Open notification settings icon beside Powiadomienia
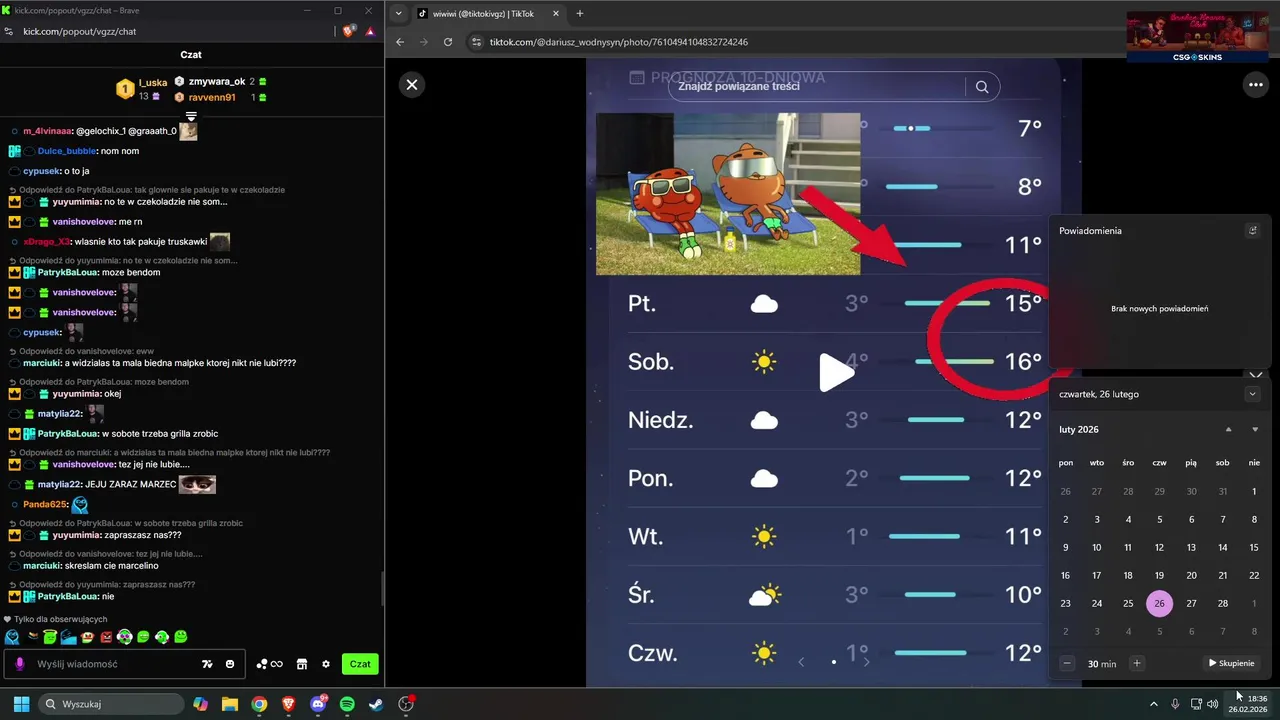 (1252, 230)
